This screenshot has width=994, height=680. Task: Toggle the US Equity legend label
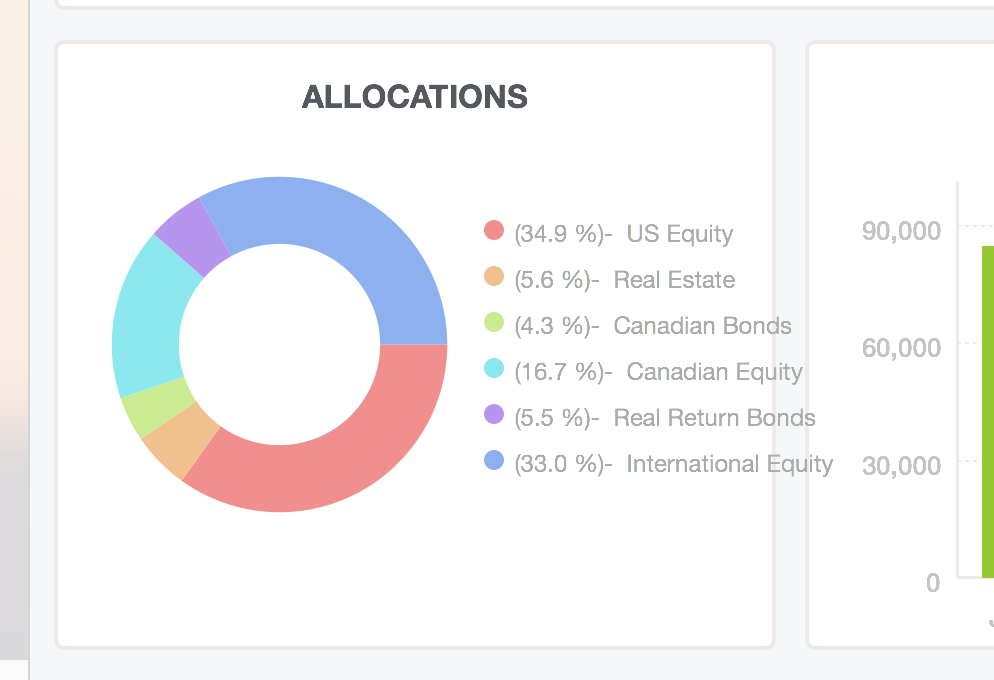(624, 234)
